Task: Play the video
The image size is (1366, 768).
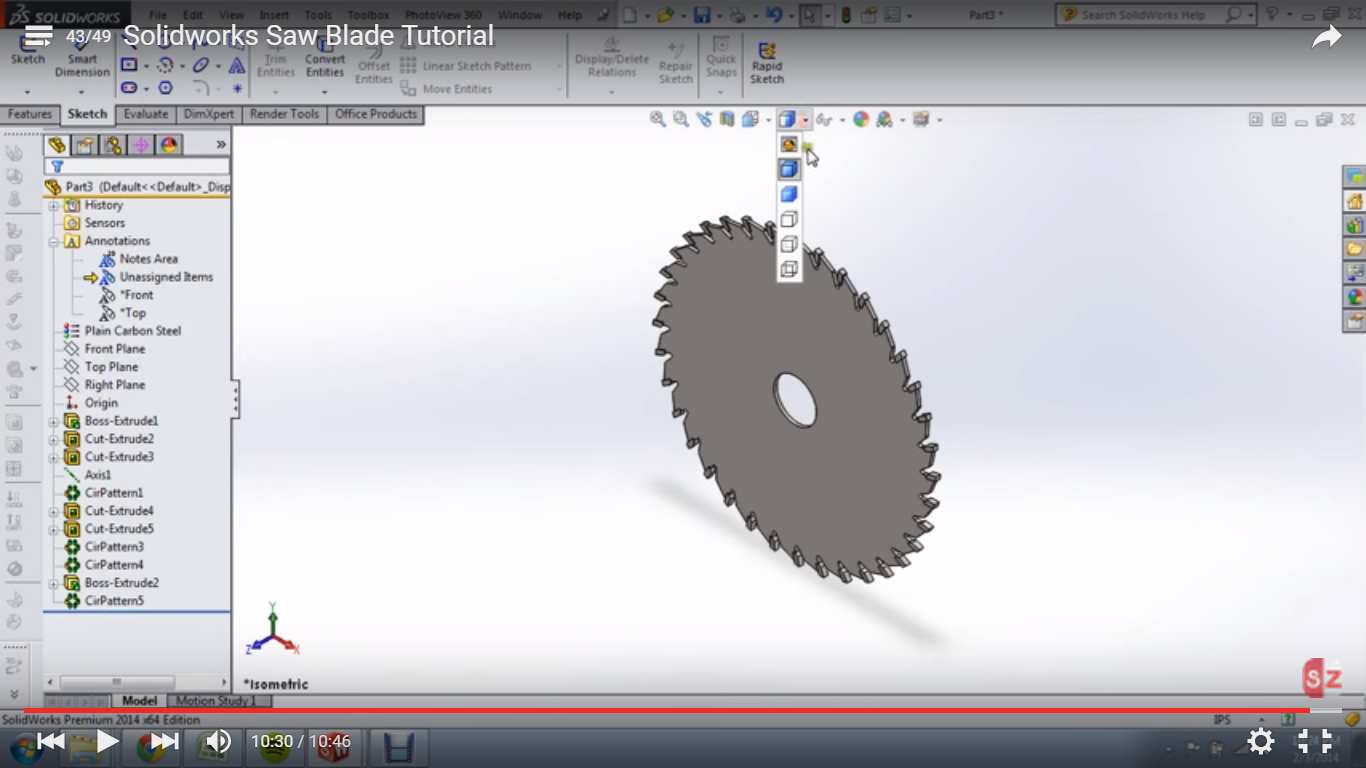Action: [x=107, y=741]
